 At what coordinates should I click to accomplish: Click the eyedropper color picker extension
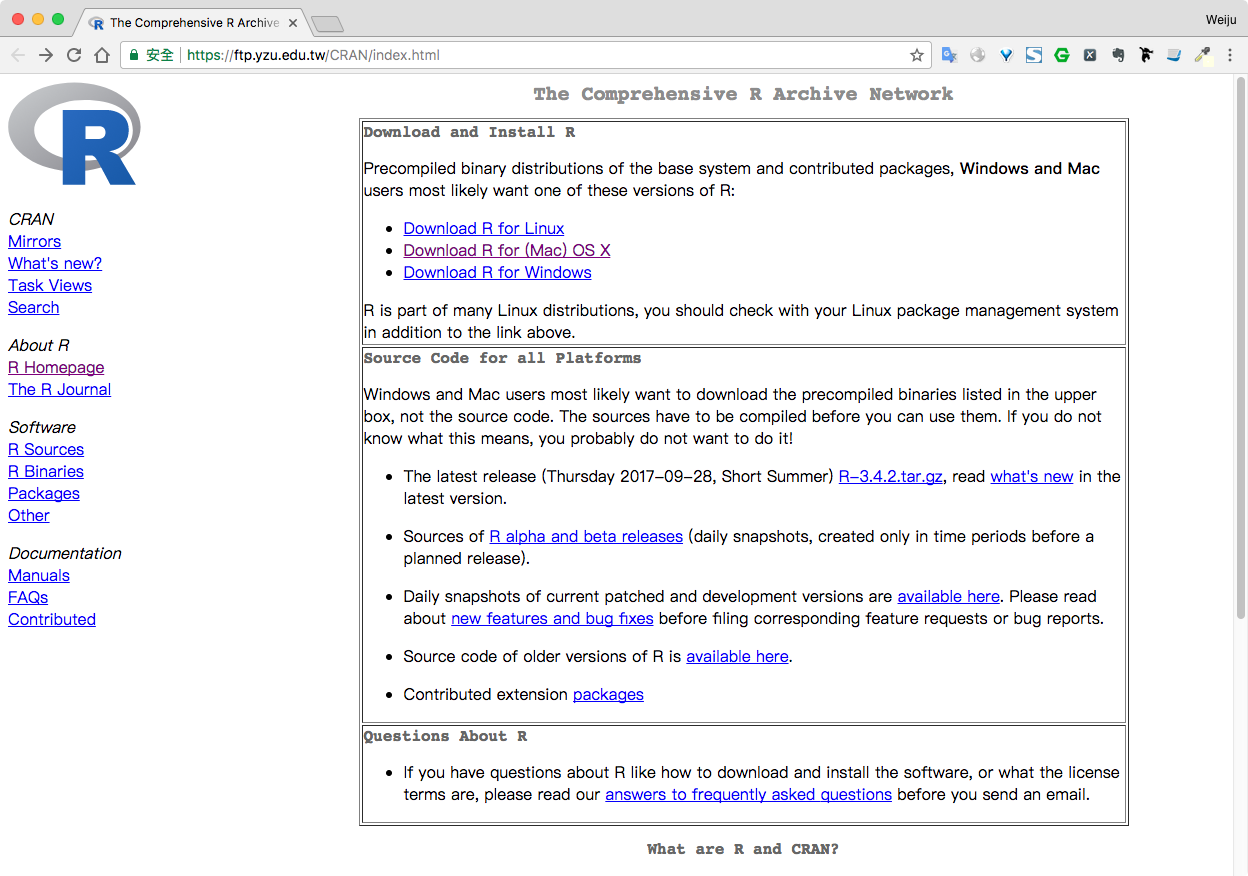point(1203,55)
